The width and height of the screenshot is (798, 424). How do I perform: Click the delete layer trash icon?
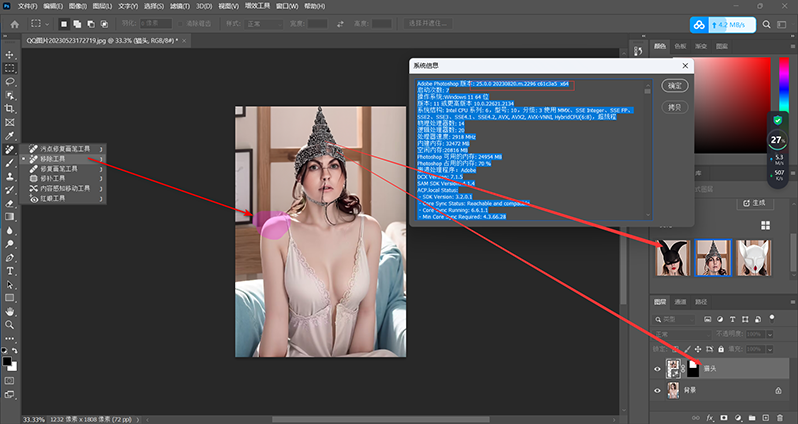click(x=780, y=418)
